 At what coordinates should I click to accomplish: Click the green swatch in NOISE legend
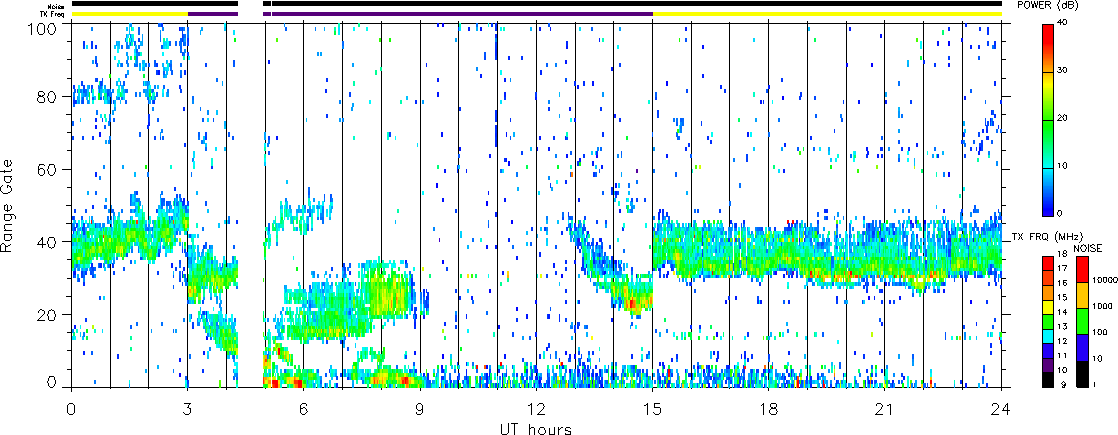point(1082,321)
